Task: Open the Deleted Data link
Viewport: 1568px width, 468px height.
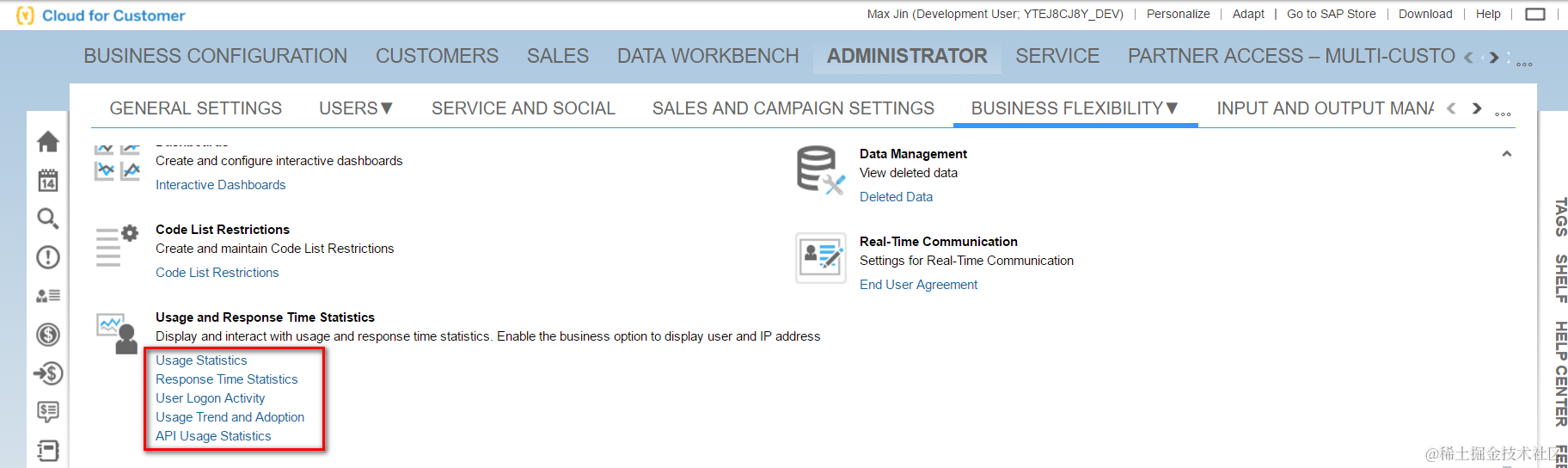Action: pyautogui.click(x=896, y=197)
